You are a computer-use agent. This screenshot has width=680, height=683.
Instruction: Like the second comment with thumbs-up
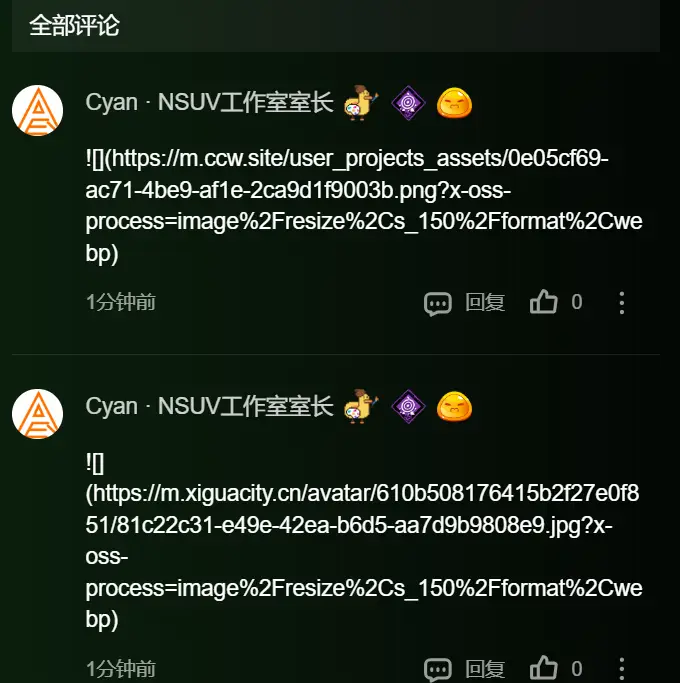click(543, 668)
